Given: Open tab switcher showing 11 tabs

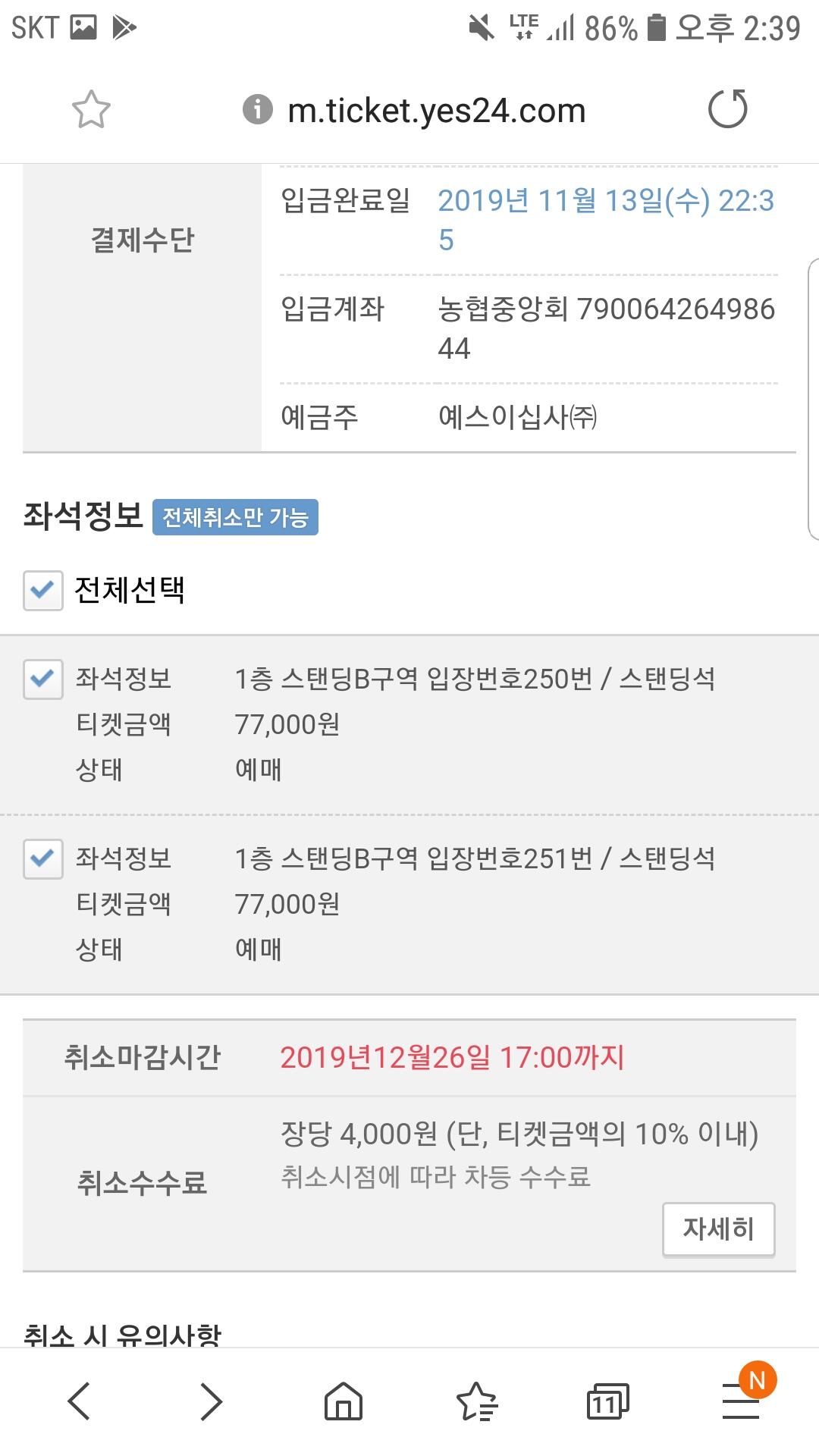Looking at the screenshot, I should pos(607,1400).
